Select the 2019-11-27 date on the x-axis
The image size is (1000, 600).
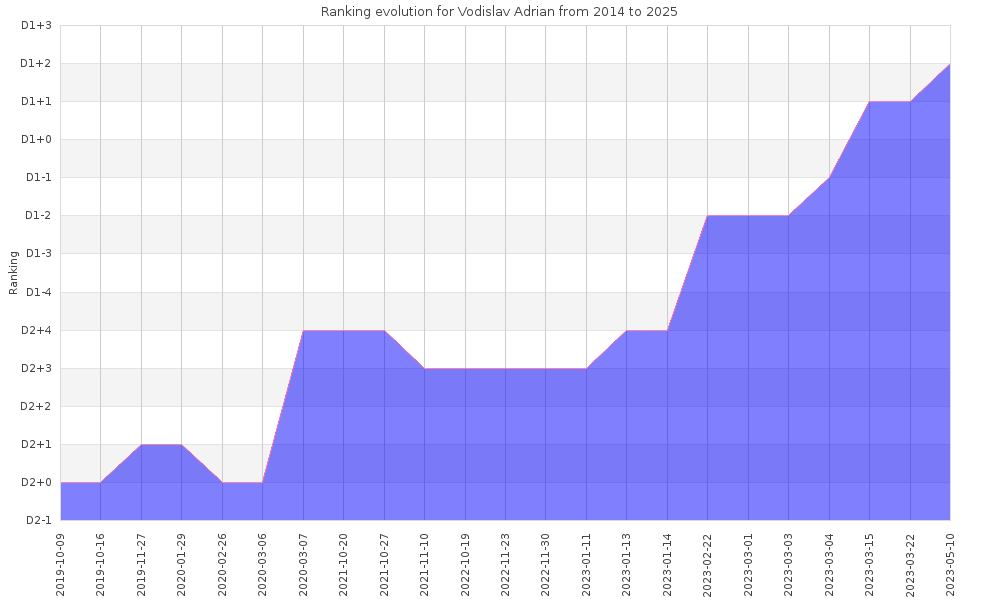[141, 563]
